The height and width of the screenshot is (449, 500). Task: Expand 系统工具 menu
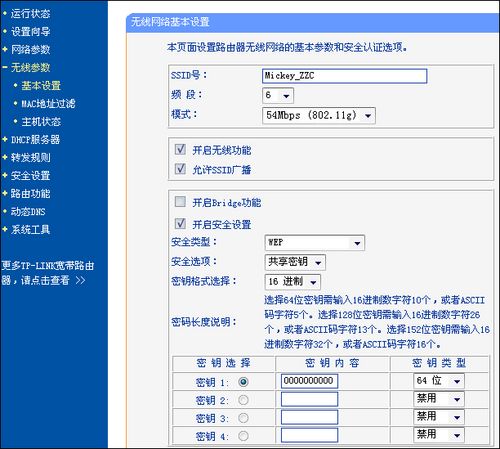pyautogui.click(x=30, y=230)
